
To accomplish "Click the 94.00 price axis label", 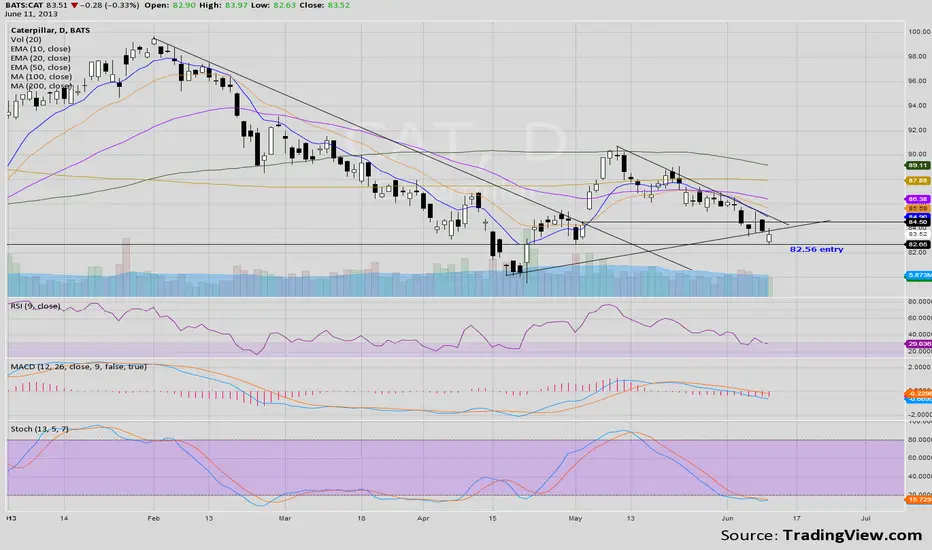I will tap(918, 106).
